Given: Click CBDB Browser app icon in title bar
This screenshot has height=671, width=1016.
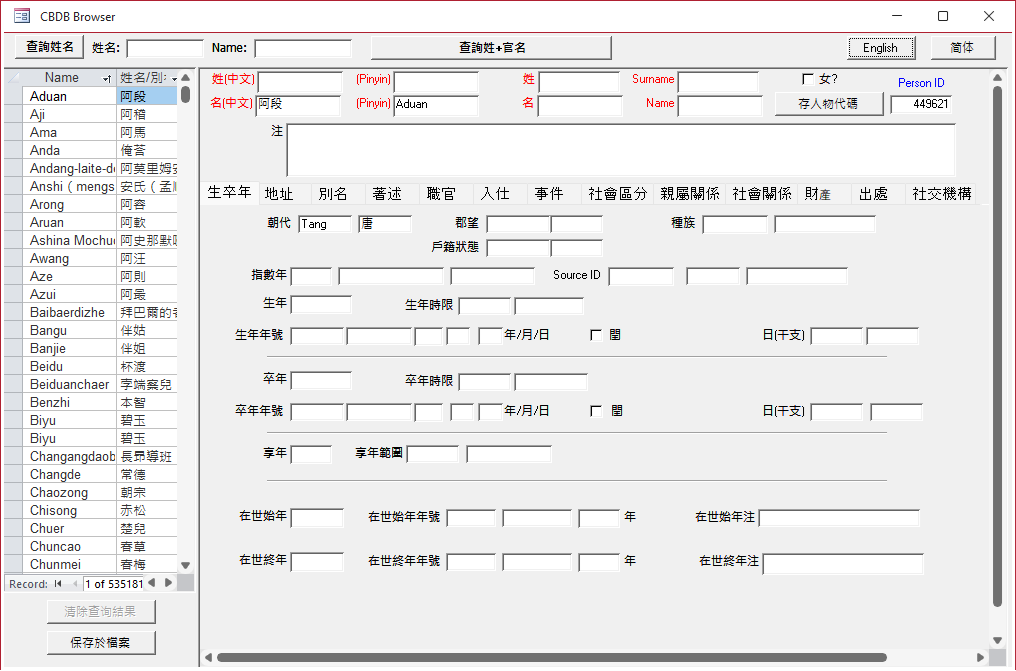Looking at the screenshot, I should pos(21,16).
